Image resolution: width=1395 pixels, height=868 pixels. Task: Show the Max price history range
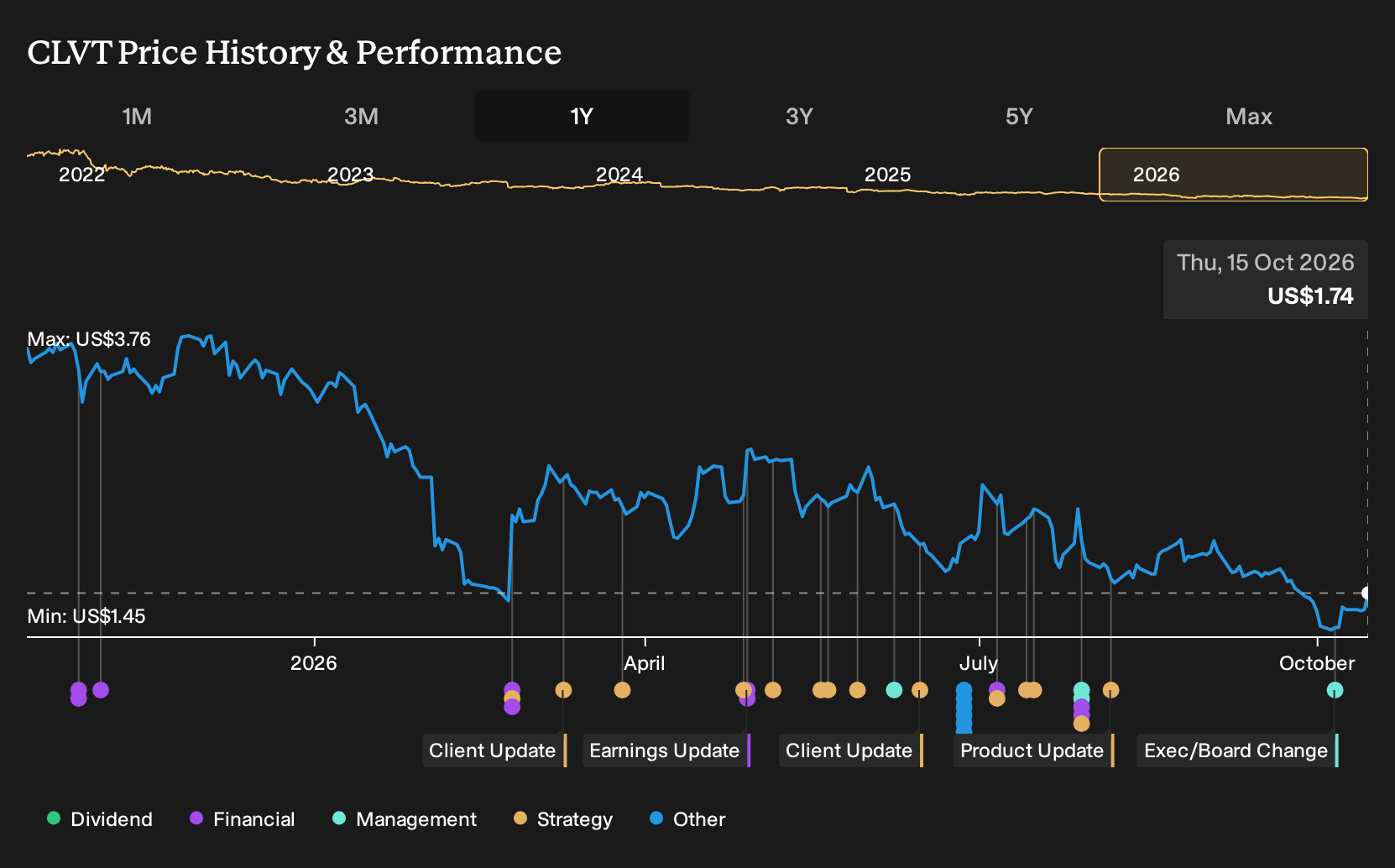(x=1249, y=116)
